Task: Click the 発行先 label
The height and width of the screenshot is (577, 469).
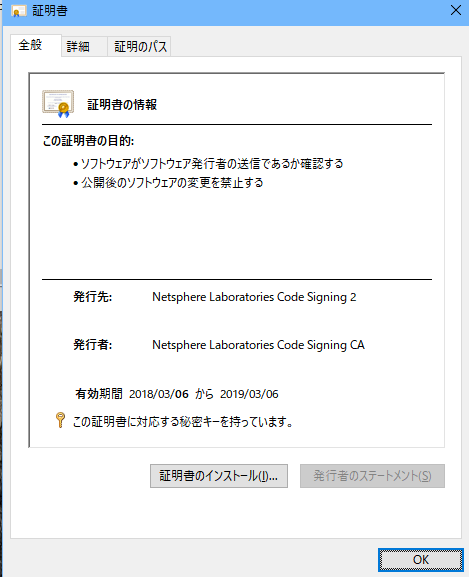Action: 93,297
